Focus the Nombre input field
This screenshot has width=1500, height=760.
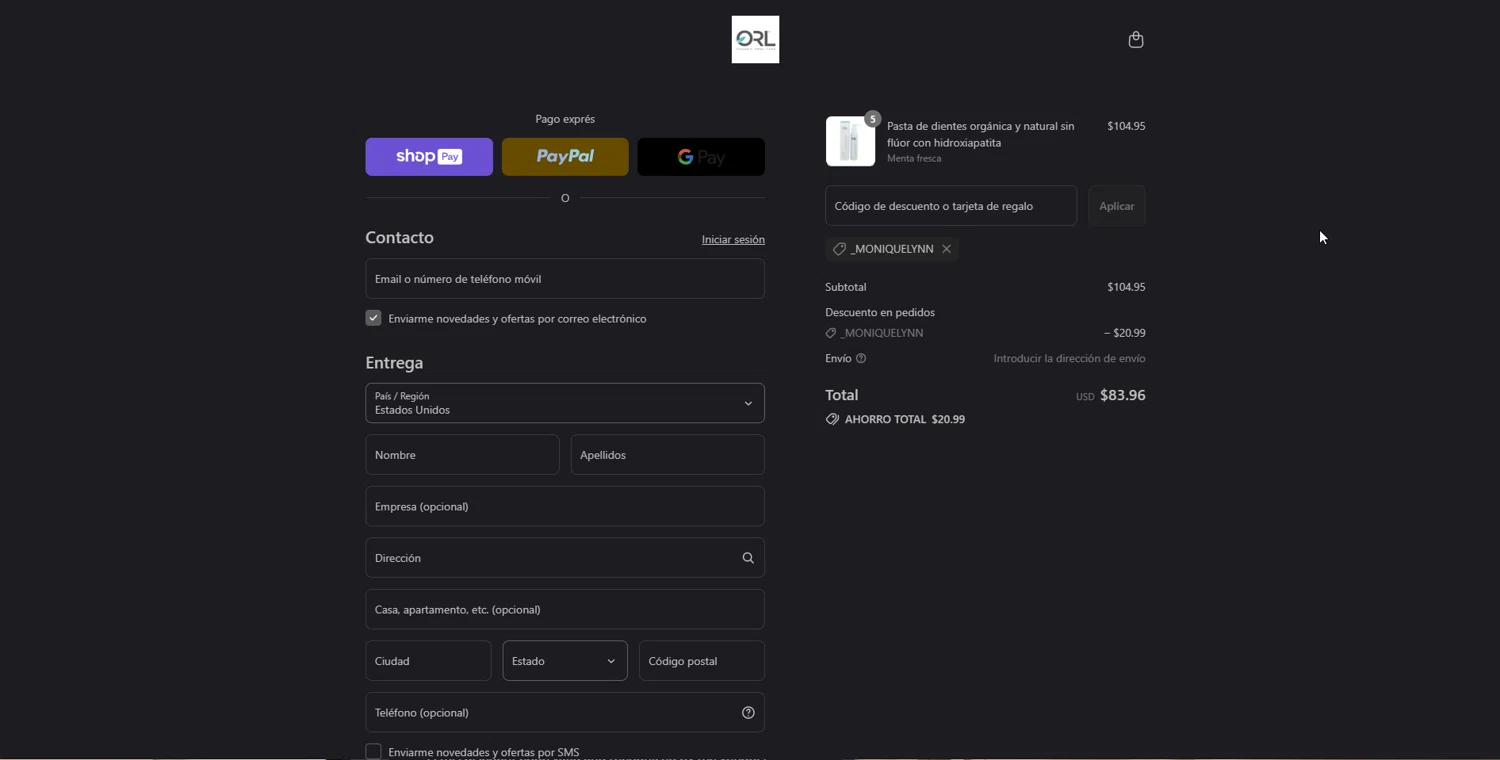click(x=462, y=455)
